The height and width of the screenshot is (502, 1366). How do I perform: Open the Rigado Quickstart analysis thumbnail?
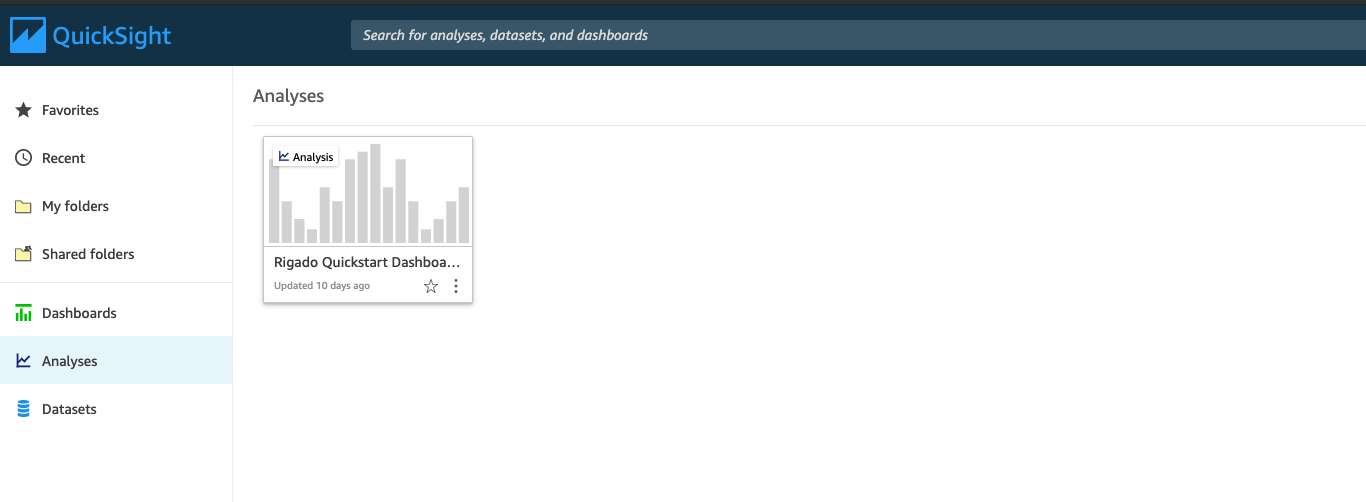coord(368,191)
